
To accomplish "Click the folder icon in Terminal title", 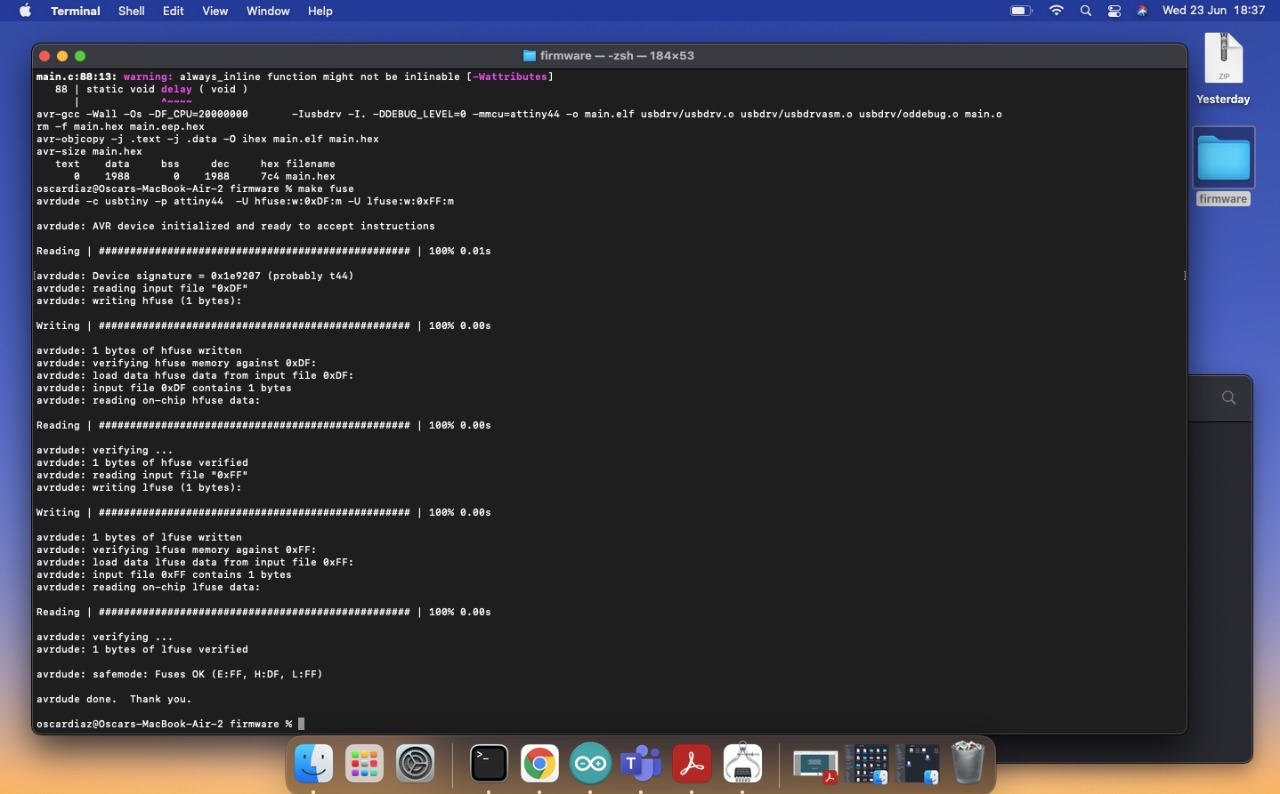I will [x=529, y=56].
